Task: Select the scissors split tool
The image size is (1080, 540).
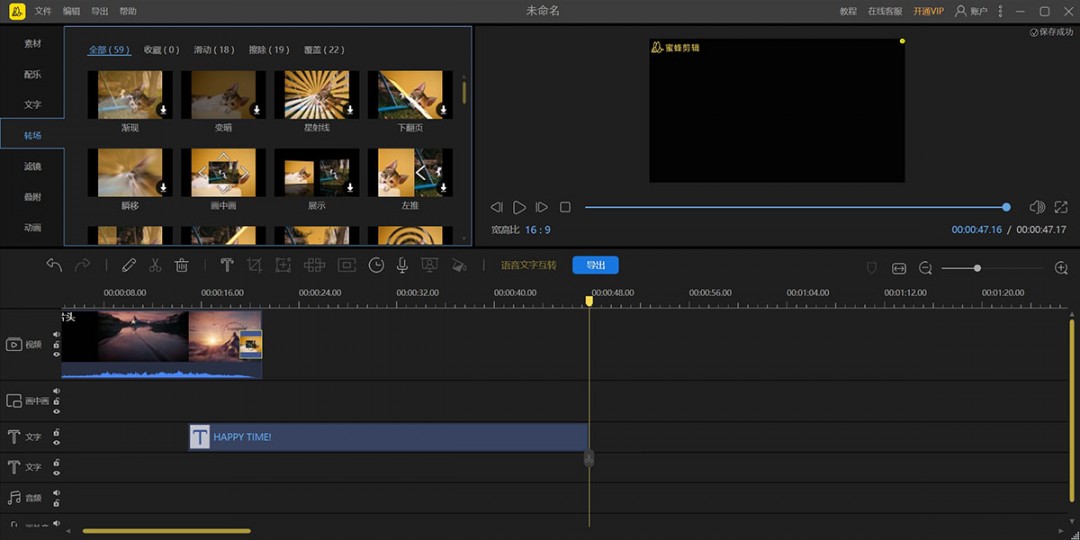Action: [x=155, y=265]
